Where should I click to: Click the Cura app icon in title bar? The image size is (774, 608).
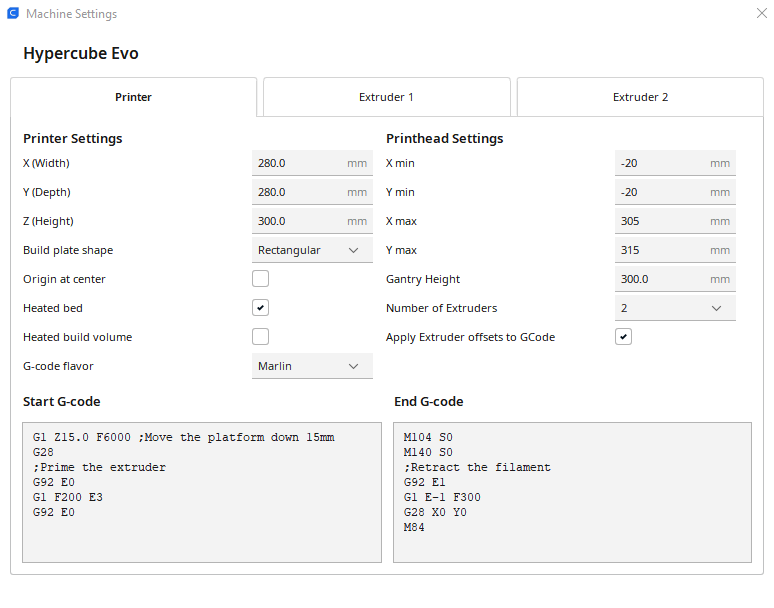point(13,14)
